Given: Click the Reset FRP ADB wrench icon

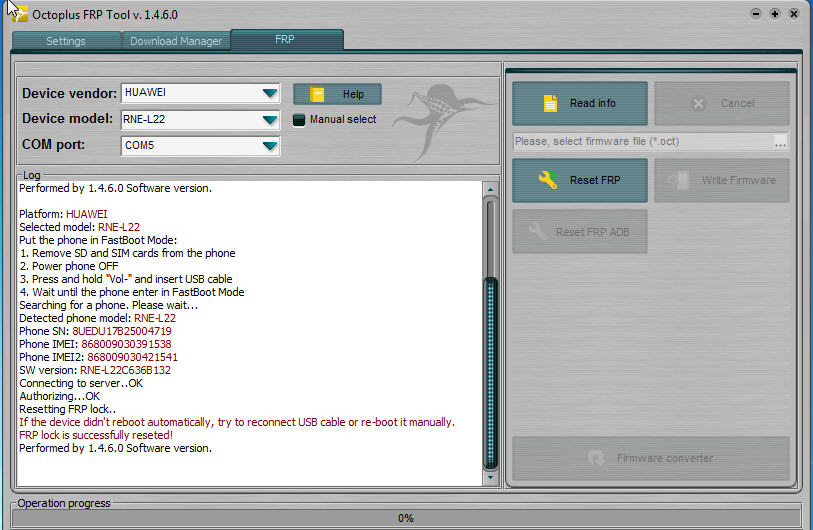Looking at the screenshot, I should tap(538, 231).
